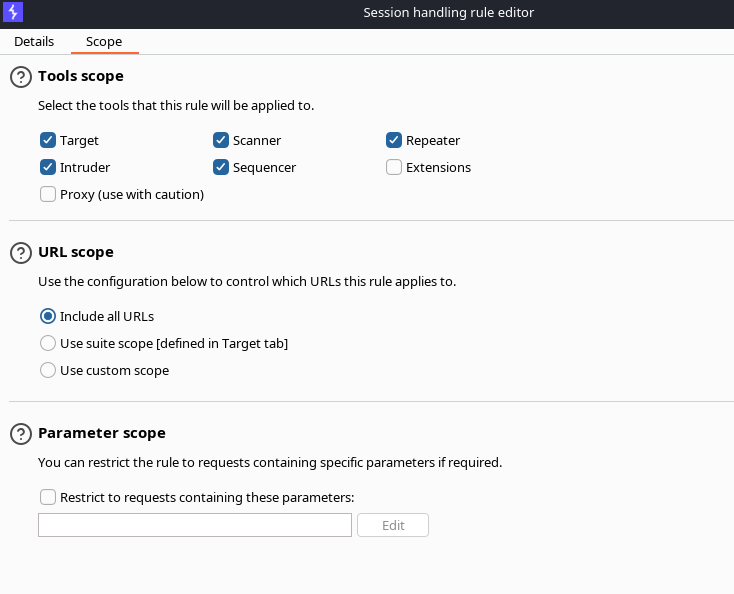Check Restrict to requests containing these parameters
The height and width of the screenshot is (594, 734).
pyautogui.click(x=48, y=497)
